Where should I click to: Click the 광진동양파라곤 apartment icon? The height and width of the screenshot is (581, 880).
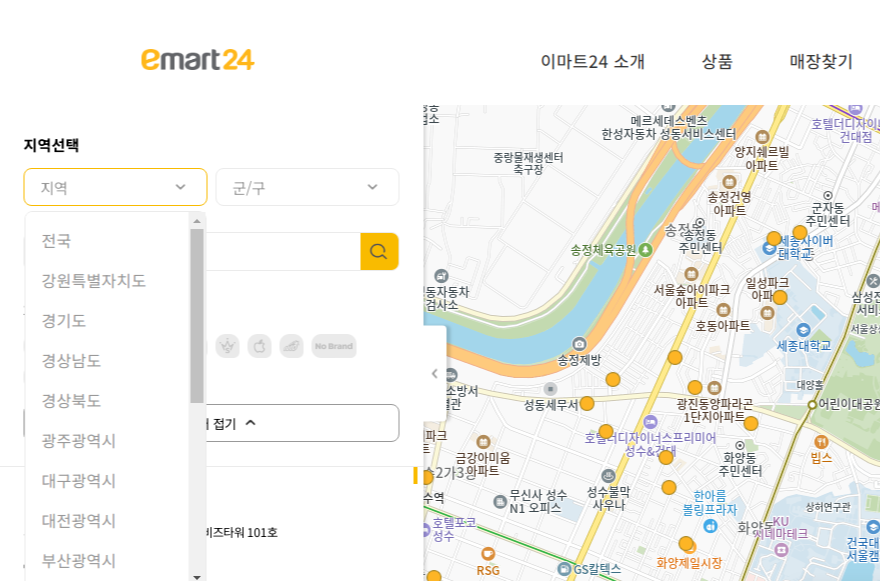[714, 388]
